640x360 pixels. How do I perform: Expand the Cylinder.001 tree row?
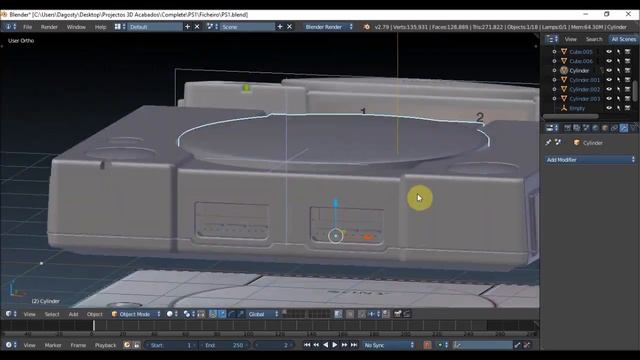554,80
